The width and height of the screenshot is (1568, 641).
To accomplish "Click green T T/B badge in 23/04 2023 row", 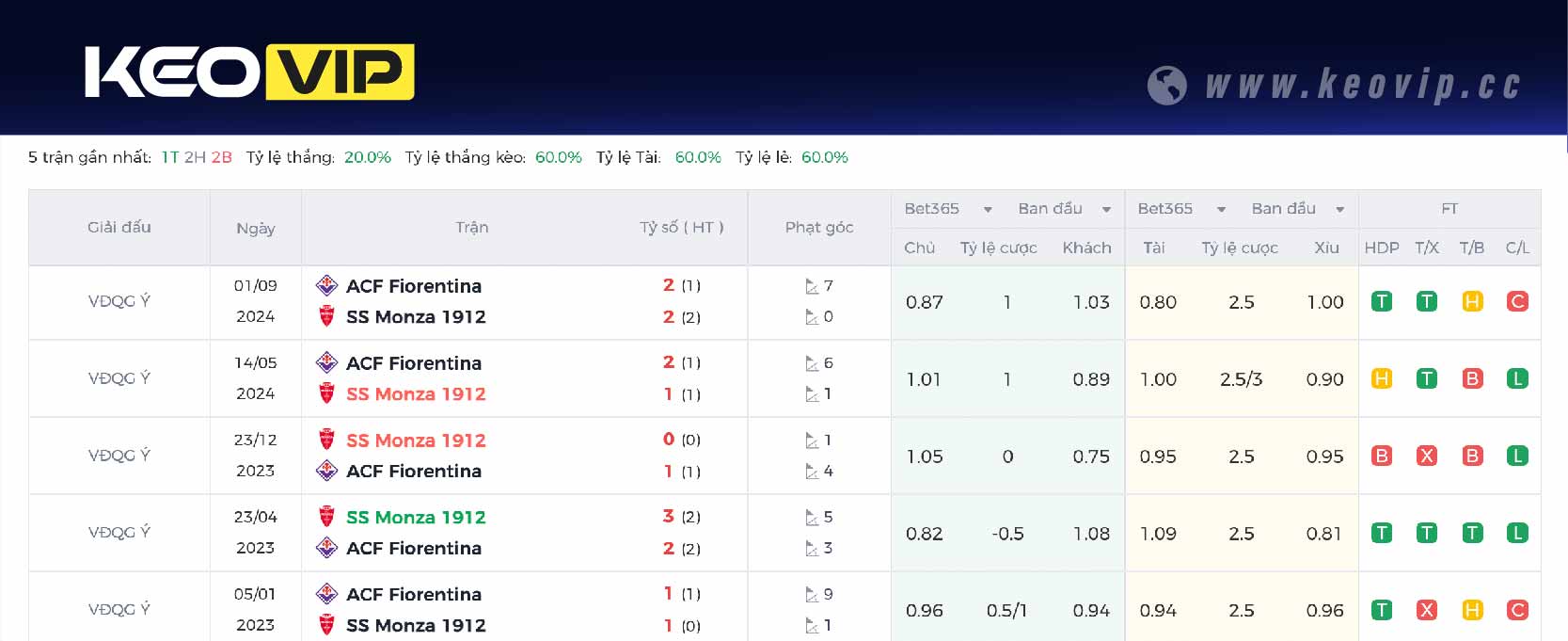I will pos(1472,534).
